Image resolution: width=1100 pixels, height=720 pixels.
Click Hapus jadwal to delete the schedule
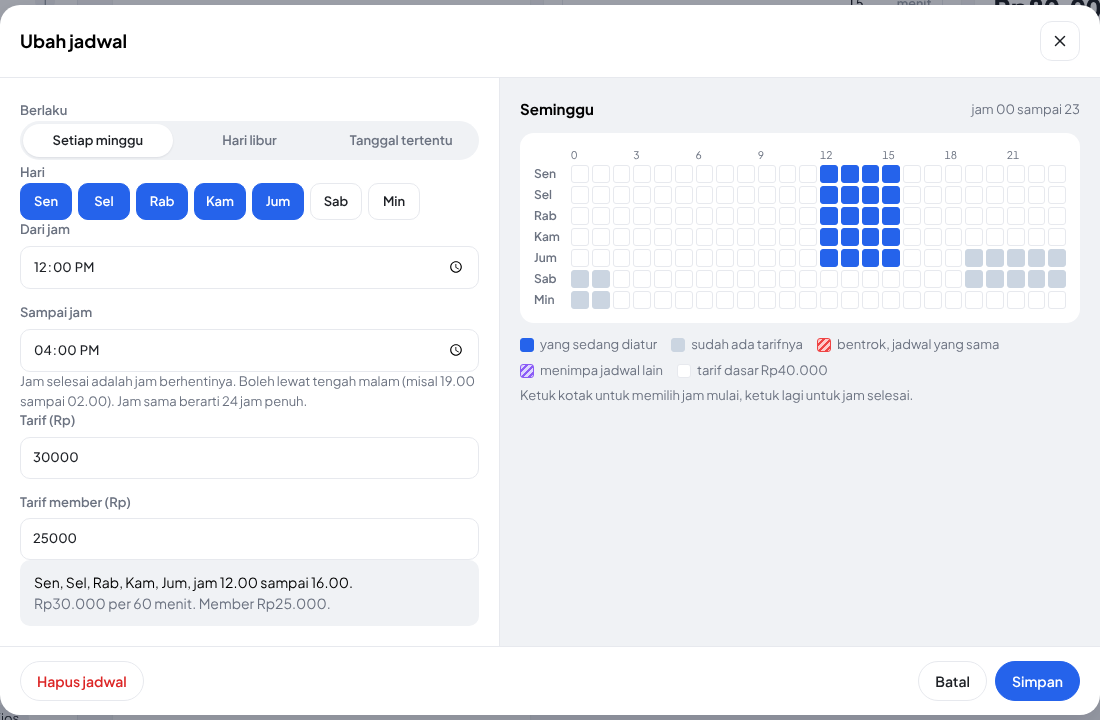82,681
